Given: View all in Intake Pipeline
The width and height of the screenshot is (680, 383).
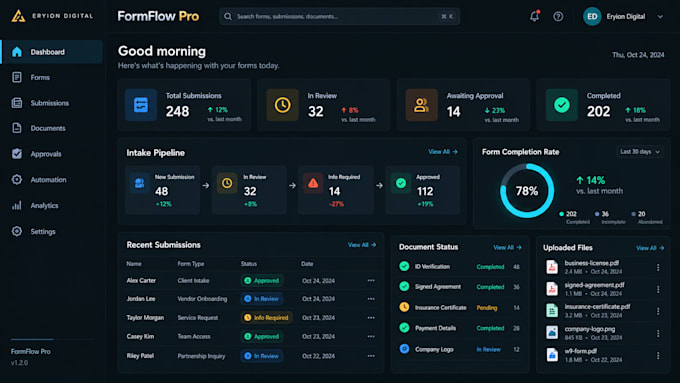Looking at the screenshot, I should click(x=443, y=152).
